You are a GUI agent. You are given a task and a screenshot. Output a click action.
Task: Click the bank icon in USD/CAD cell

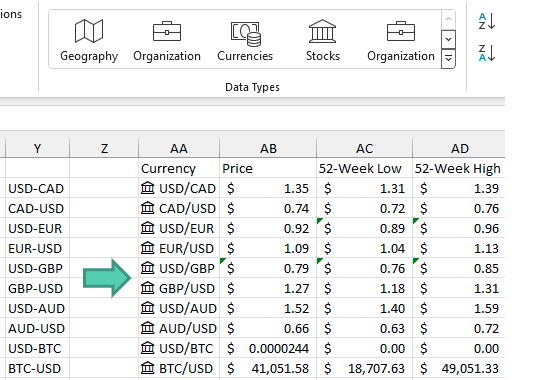click(148, 188)
